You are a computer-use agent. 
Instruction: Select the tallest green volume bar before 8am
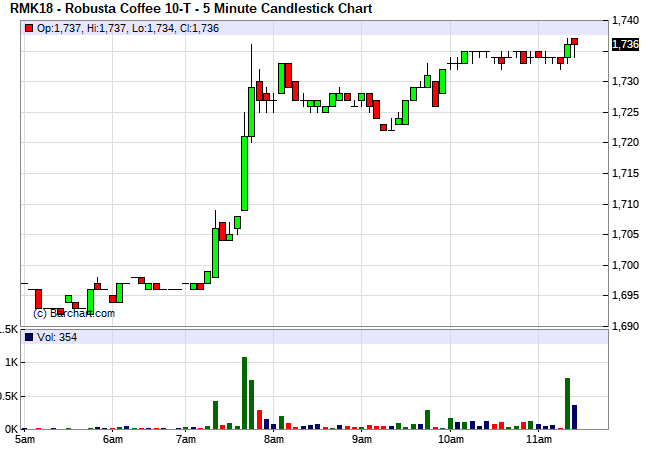coord(244,392)
